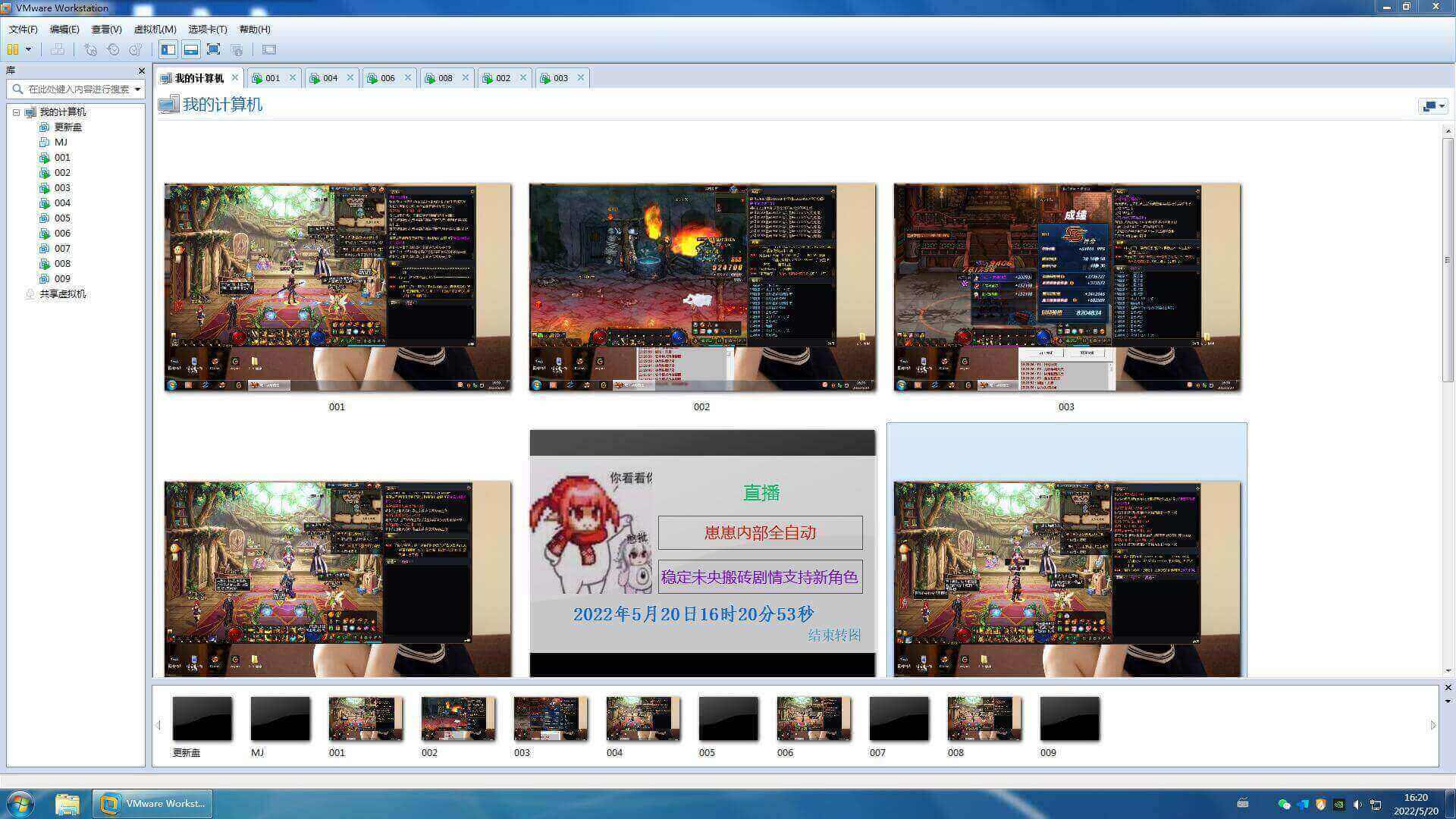Click the Revert to Snapshot toolbar icon
The height and width of the screenshot is (819, 1456).
pos(113,49)
